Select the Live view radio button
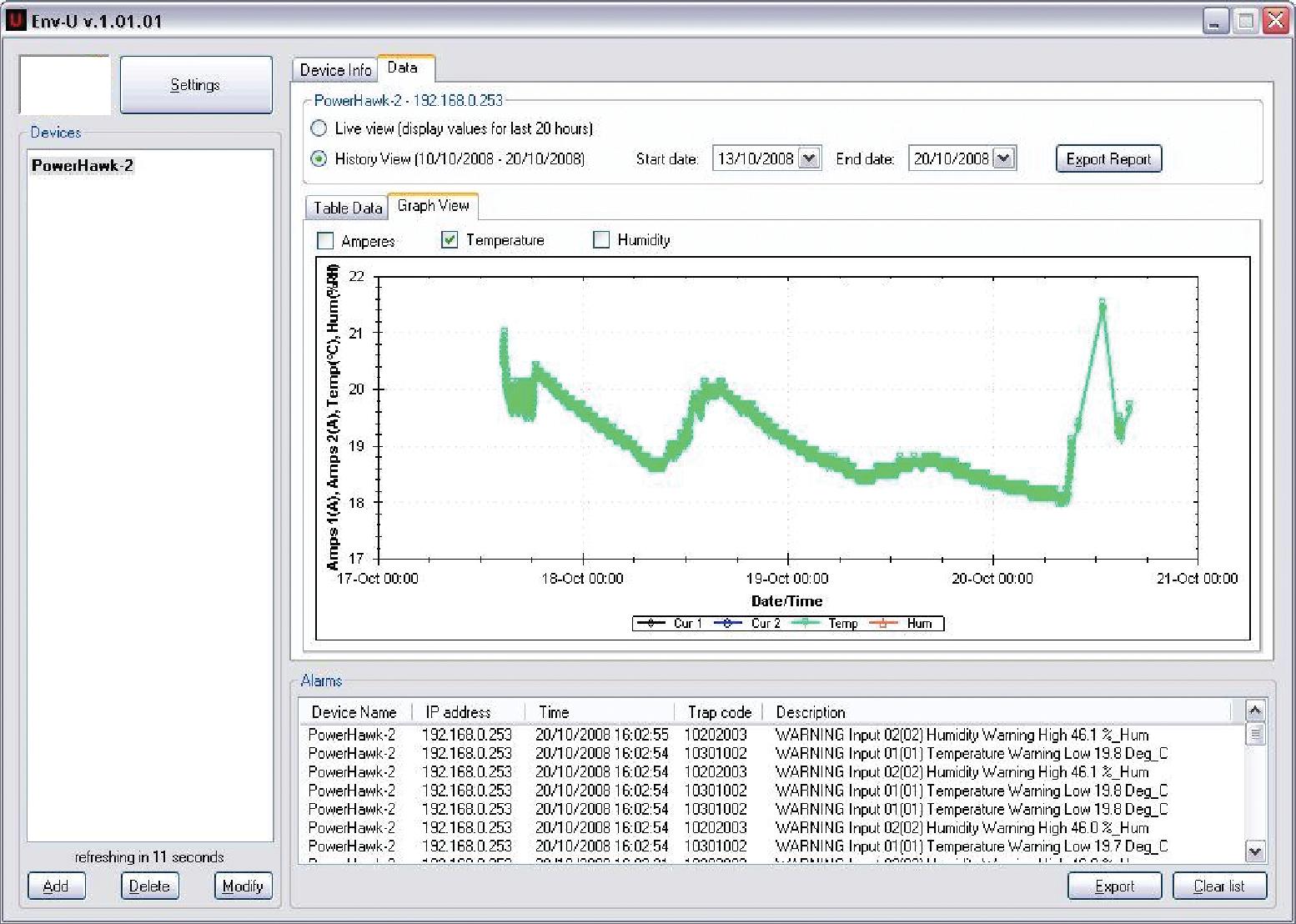 tap(319, 128)
